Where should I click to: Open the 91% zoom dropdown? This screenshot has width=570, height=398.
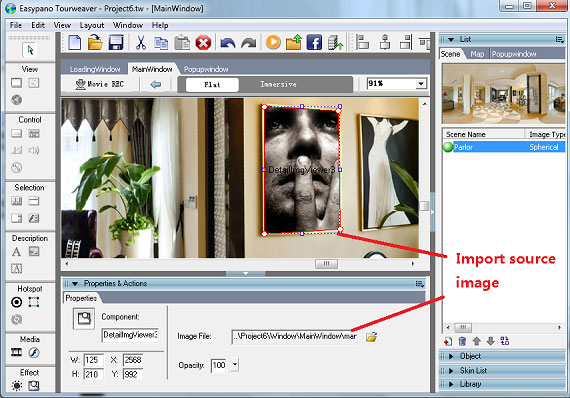pyautogui.click(x=421, y=84)
